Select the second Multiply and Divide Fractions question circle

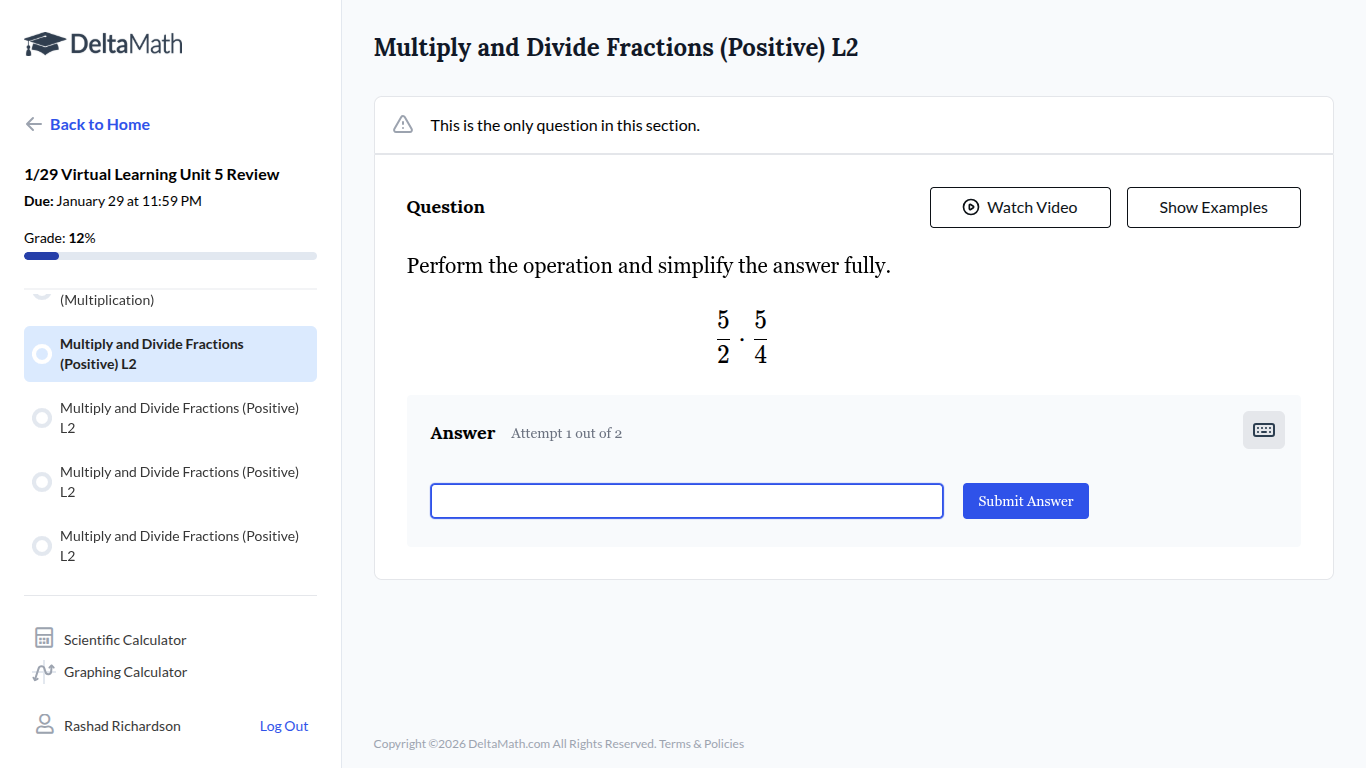click(42, 417)
